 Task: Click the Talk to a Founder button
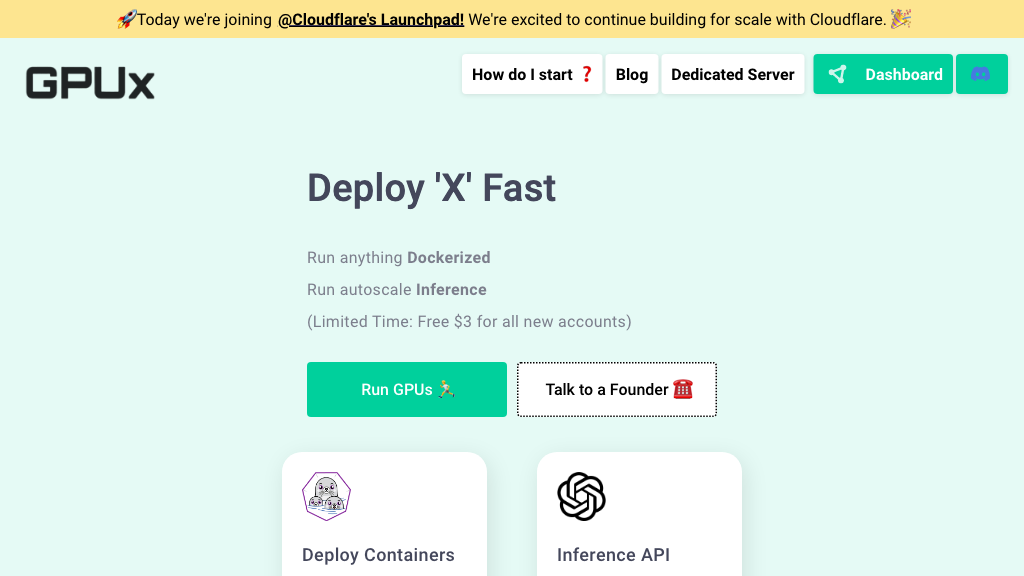[616, 389]
